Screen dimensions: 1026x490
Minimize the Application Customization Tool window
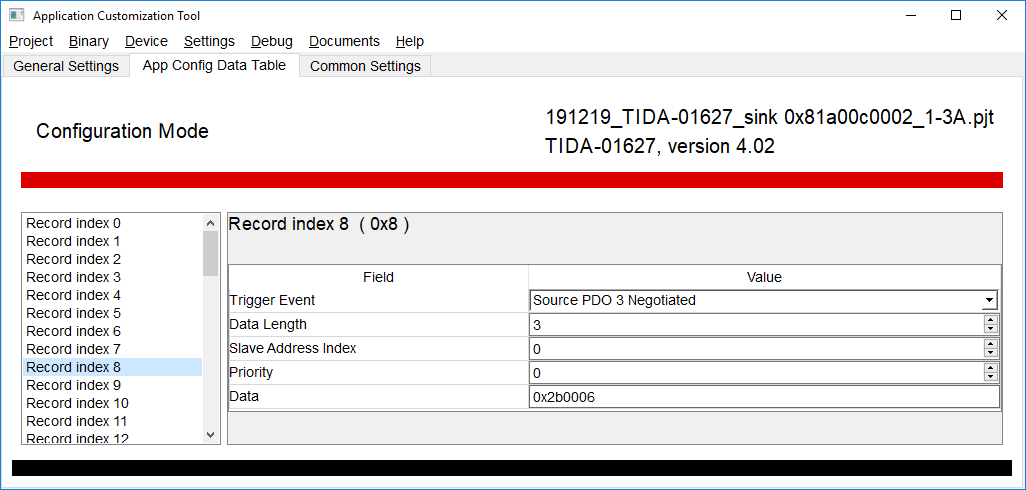point(911,15)
